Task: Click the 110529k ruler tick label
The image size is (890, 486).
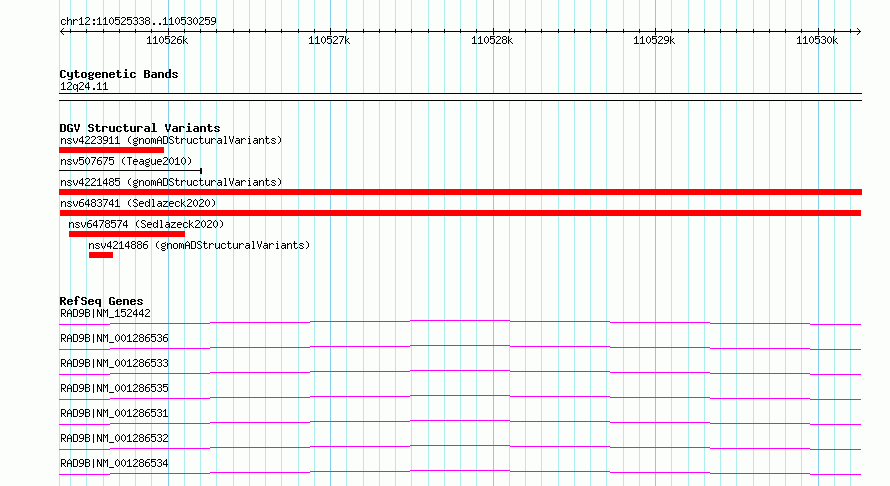Action: [654, 40]
